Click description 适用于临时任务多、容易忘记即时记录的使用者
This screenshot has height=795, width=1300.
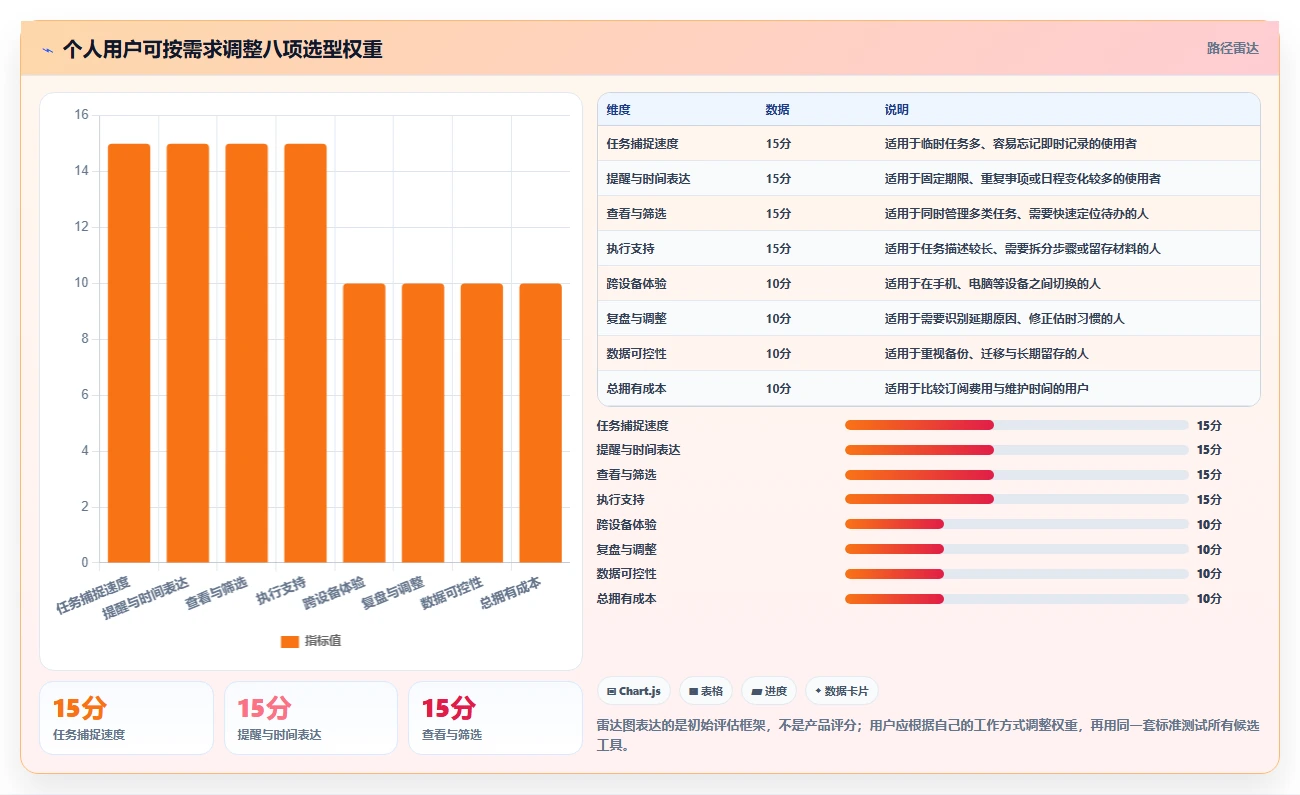coord(1010,144)
